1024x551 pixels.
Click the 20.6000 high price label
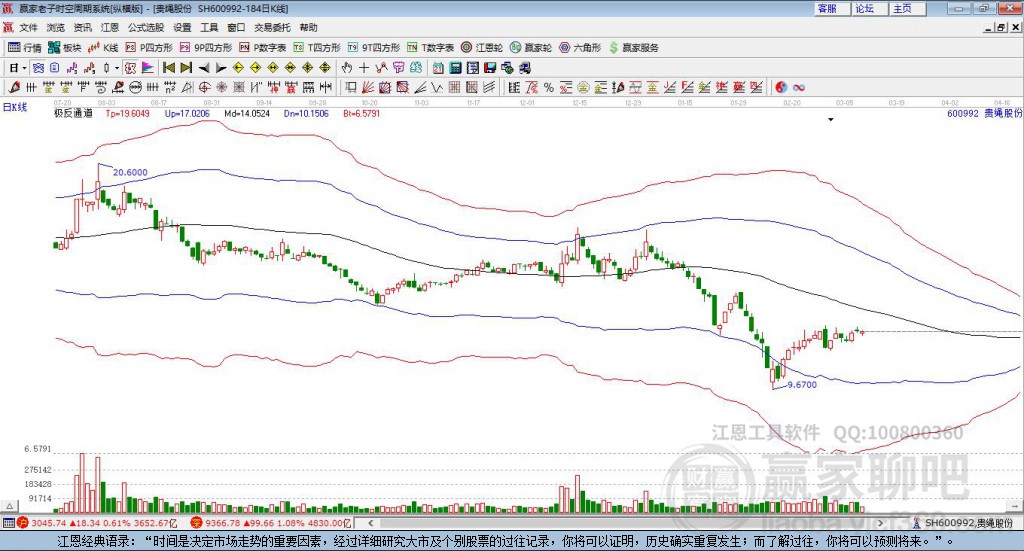[x=130, y=172]
